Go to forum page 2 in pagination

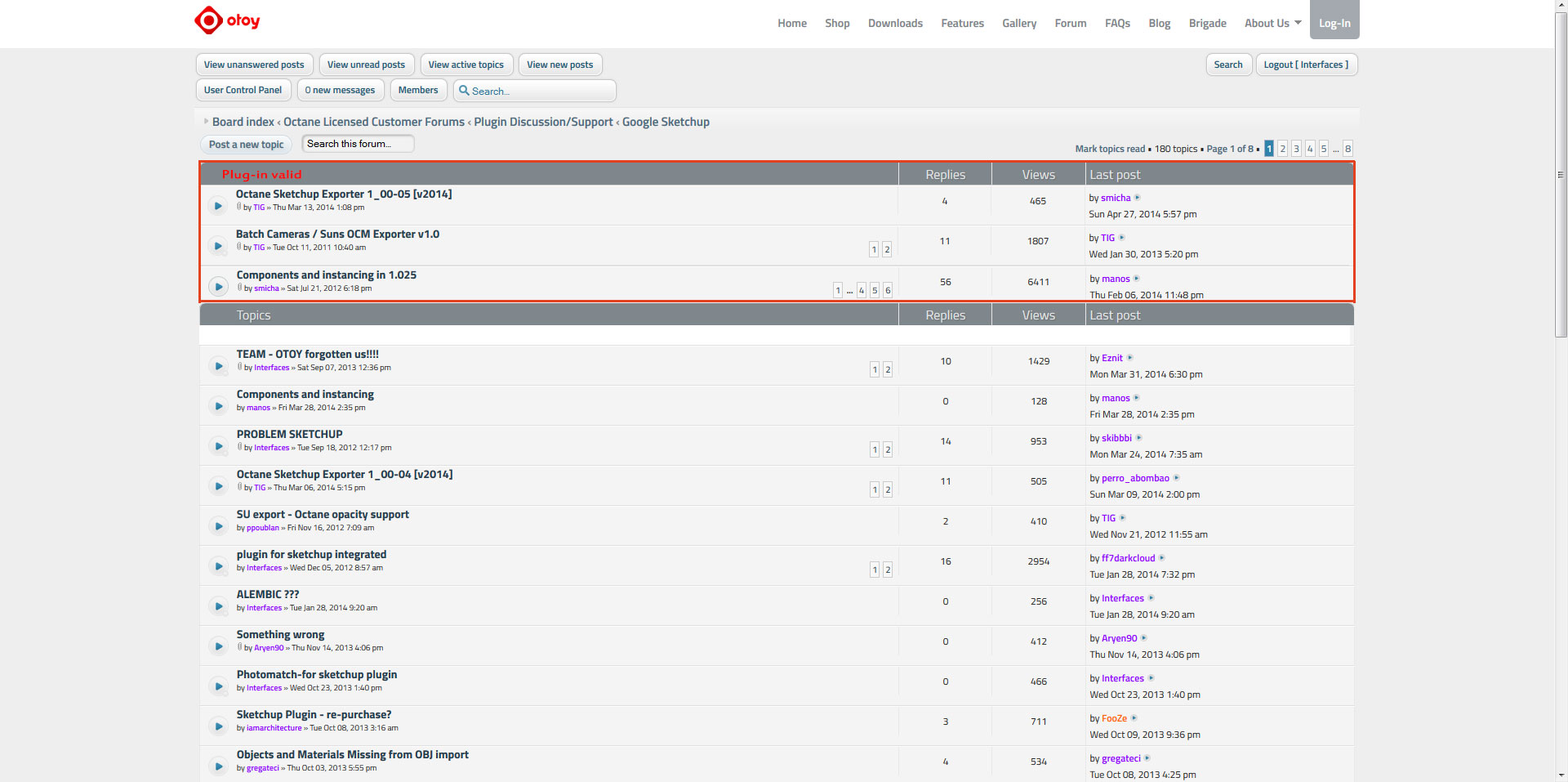tap(1282, 149)
